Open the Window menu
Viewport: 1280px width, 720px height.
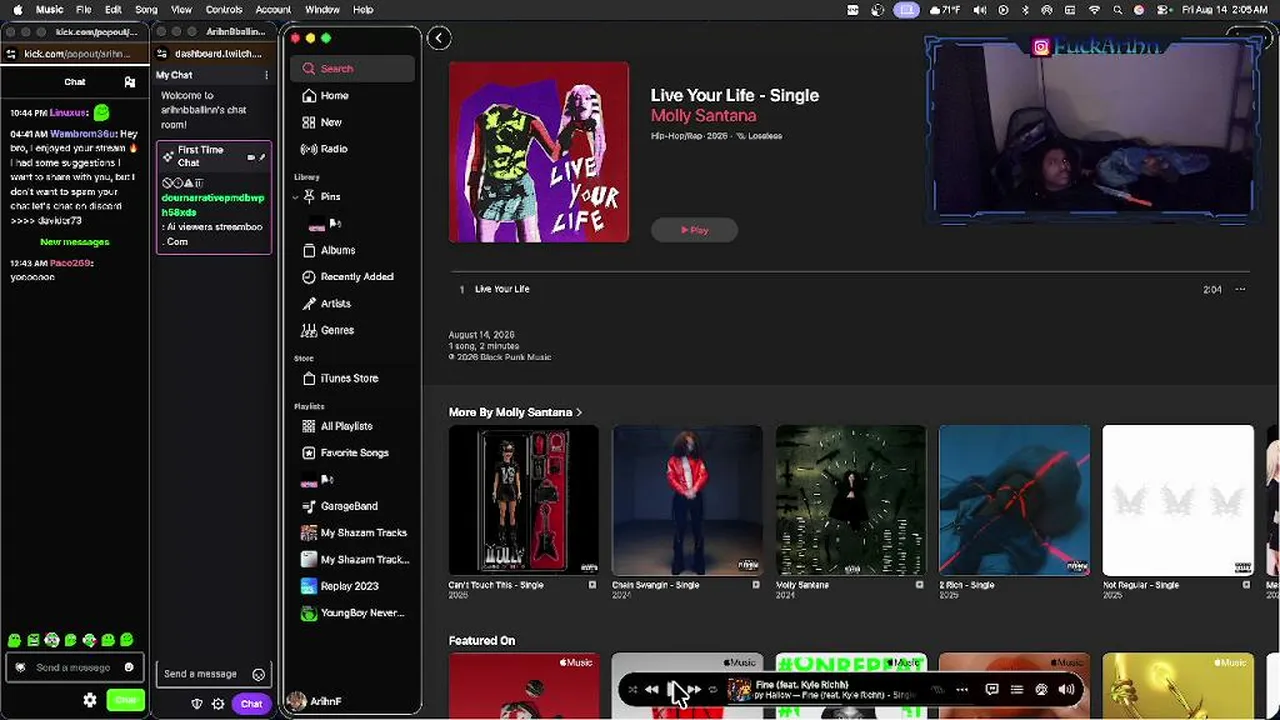pos(322,10)
